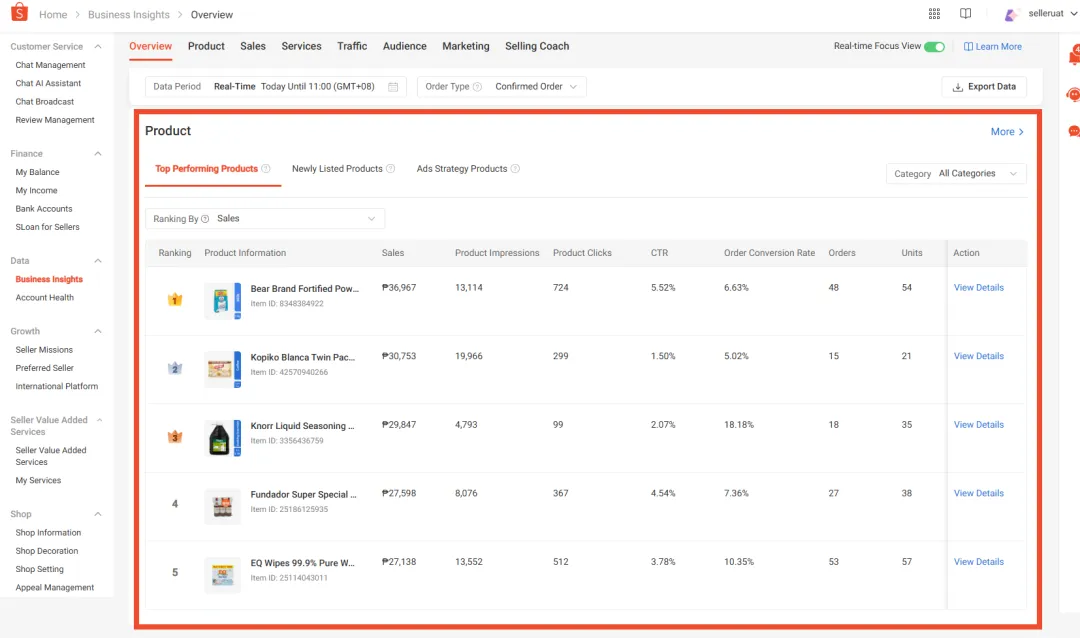Open Account Health in the sidebar

point(44,298)
